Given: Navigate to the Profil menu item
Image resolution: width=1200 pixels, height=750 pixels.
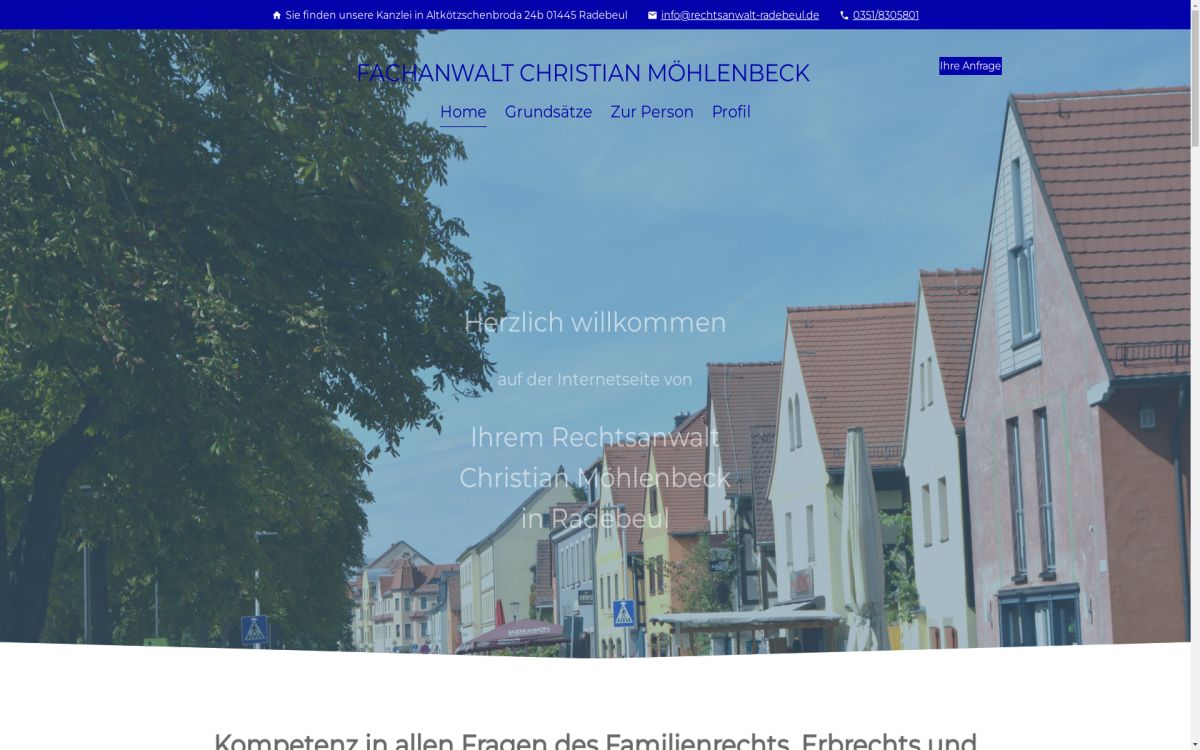Looking at the screenshot, I should (731, 112).
